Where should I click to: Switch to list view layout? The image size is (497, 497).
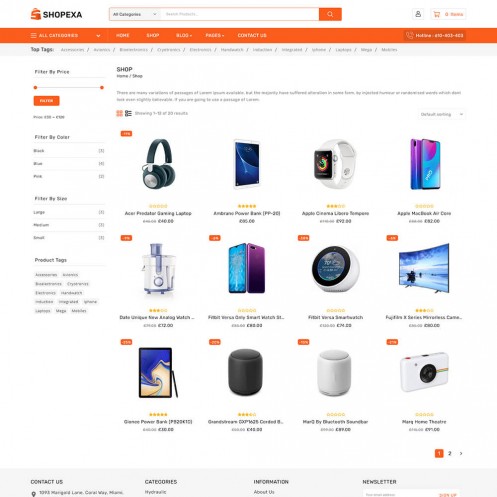coord(128,113)
